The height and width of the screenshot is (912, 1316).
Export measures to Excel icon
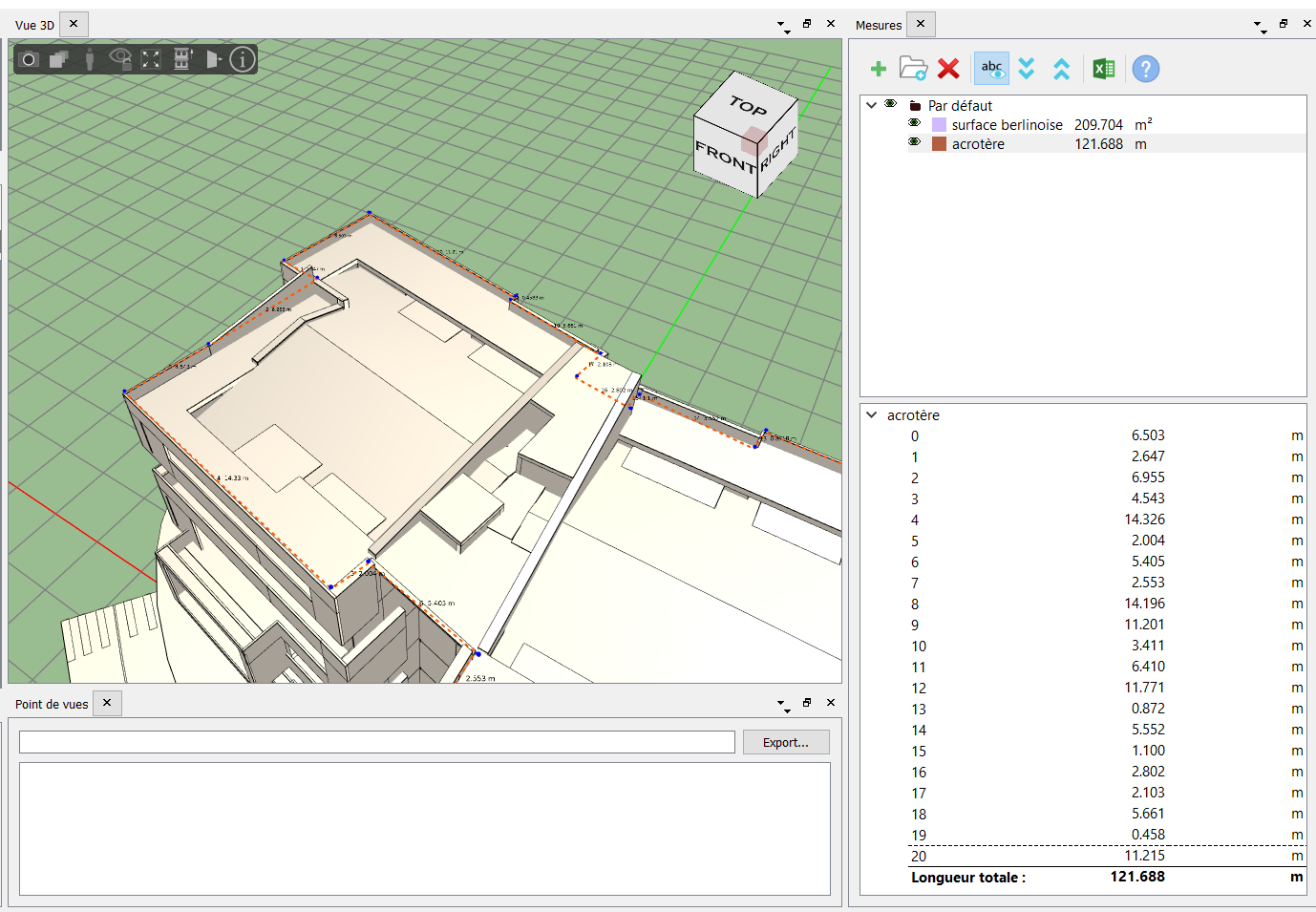(1104, 69)
